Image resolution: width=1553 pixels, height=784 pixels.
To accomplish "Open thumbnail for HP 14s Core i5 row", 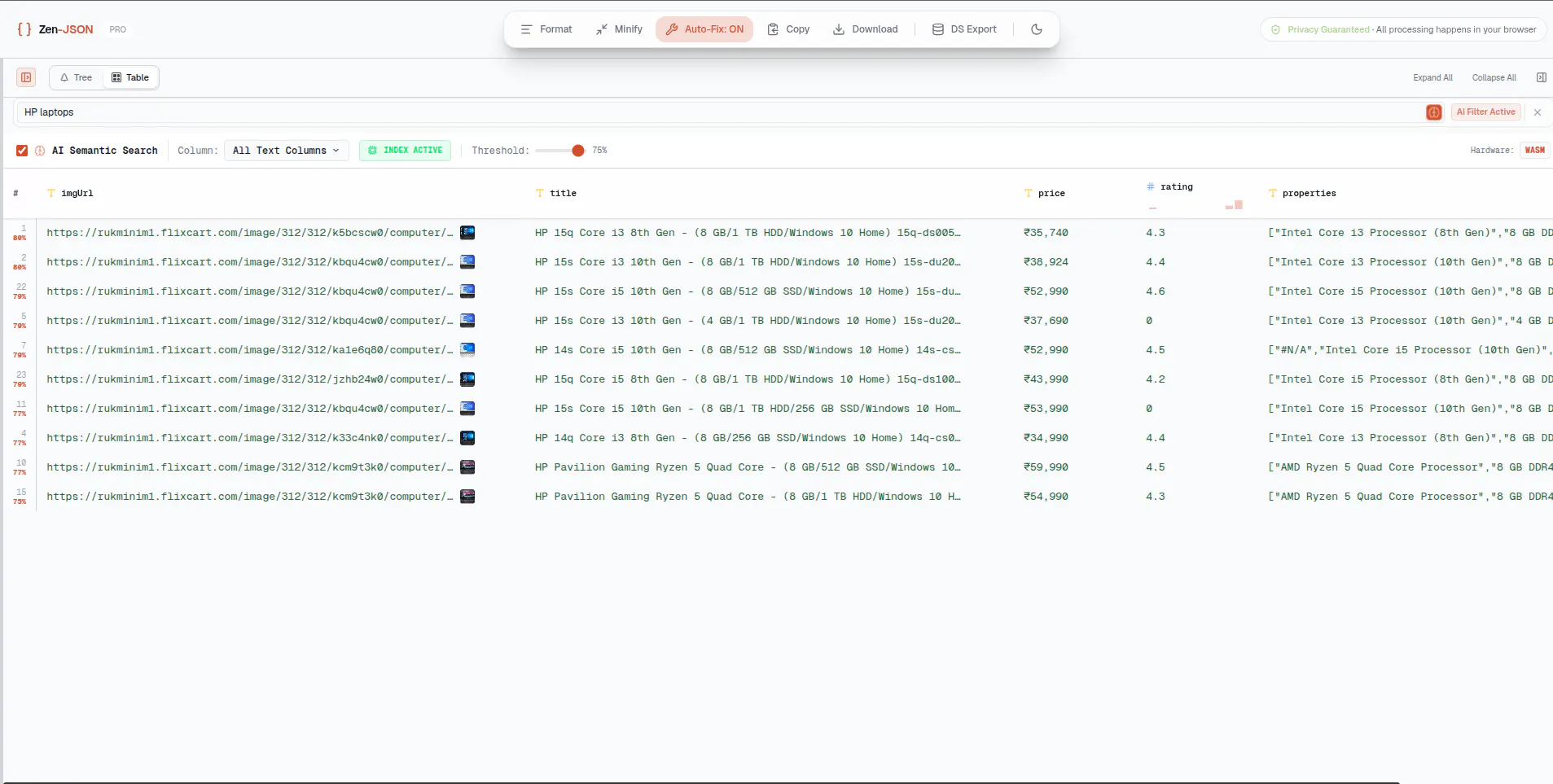I will pyautogui.click(x=467, y=350).
